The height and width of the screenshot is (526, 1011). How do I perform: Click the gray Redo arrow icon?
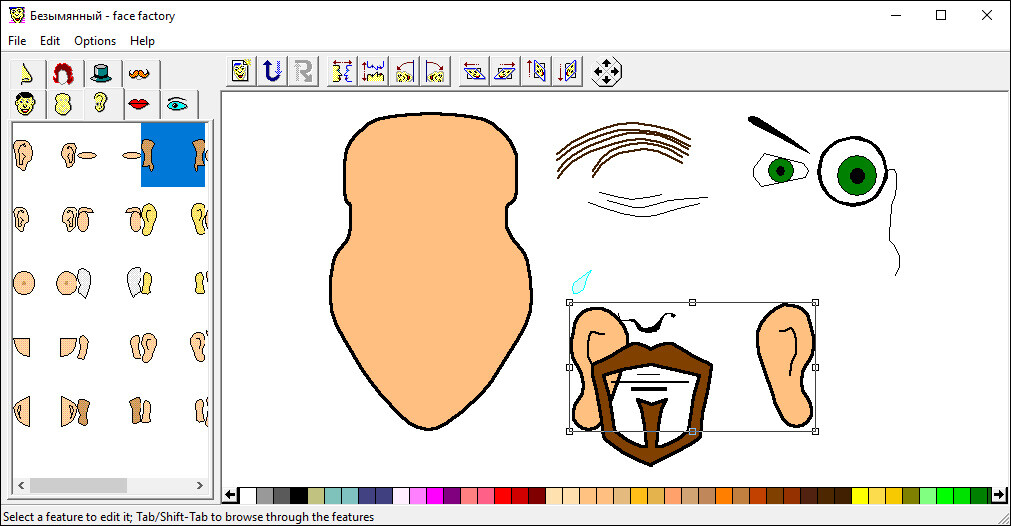(303, 71)
